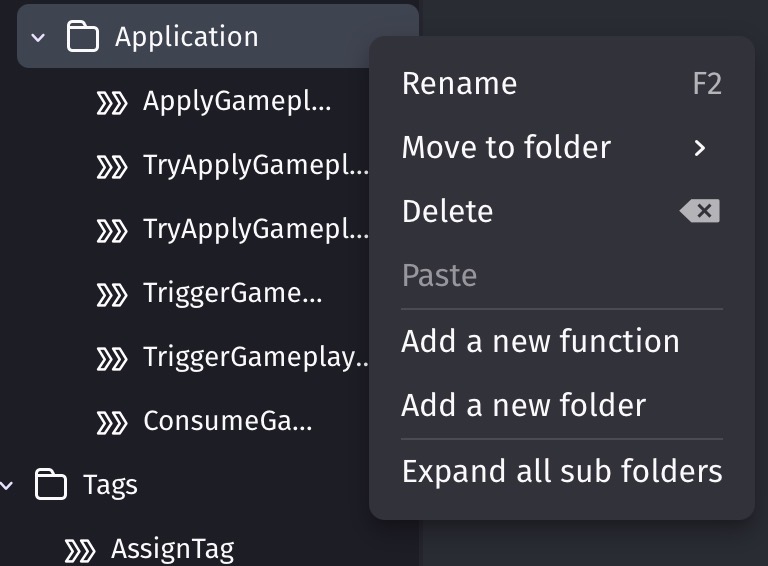Select Expand all sub folders
This screenshot has width=768, height=566.
coord(562,471)
